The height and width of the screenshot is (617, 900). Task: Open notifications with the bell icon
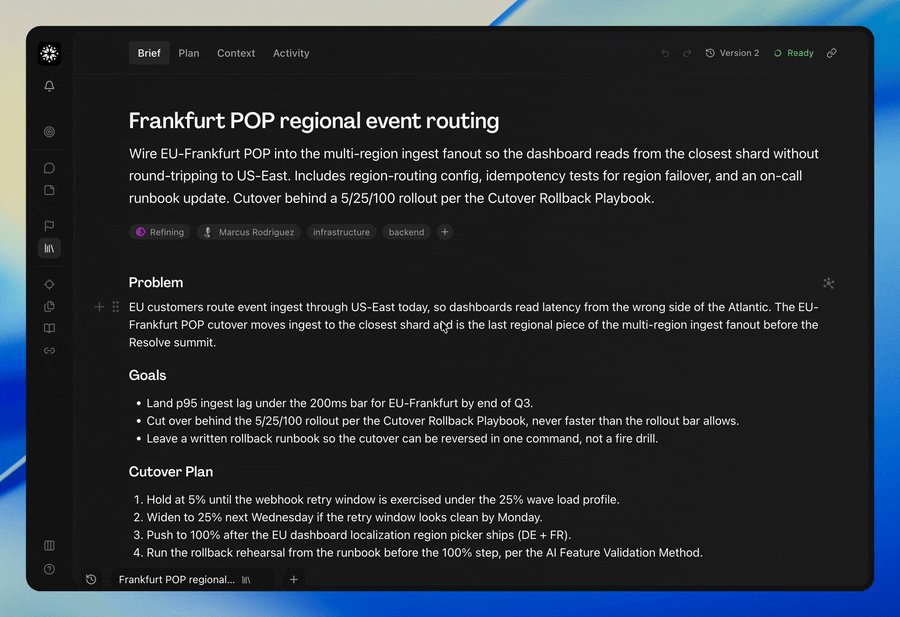coord(49,86)
